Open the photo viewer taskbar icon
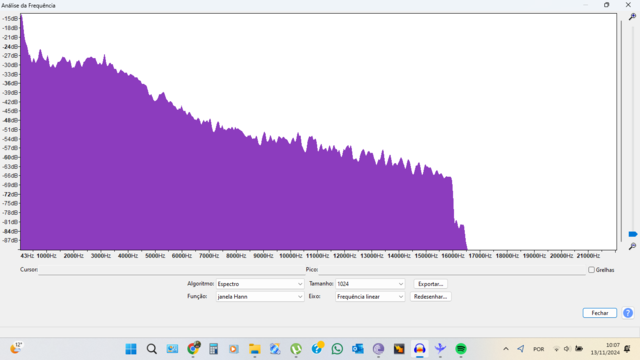Screen dimensions: 640x360 [x=172, y=349]
